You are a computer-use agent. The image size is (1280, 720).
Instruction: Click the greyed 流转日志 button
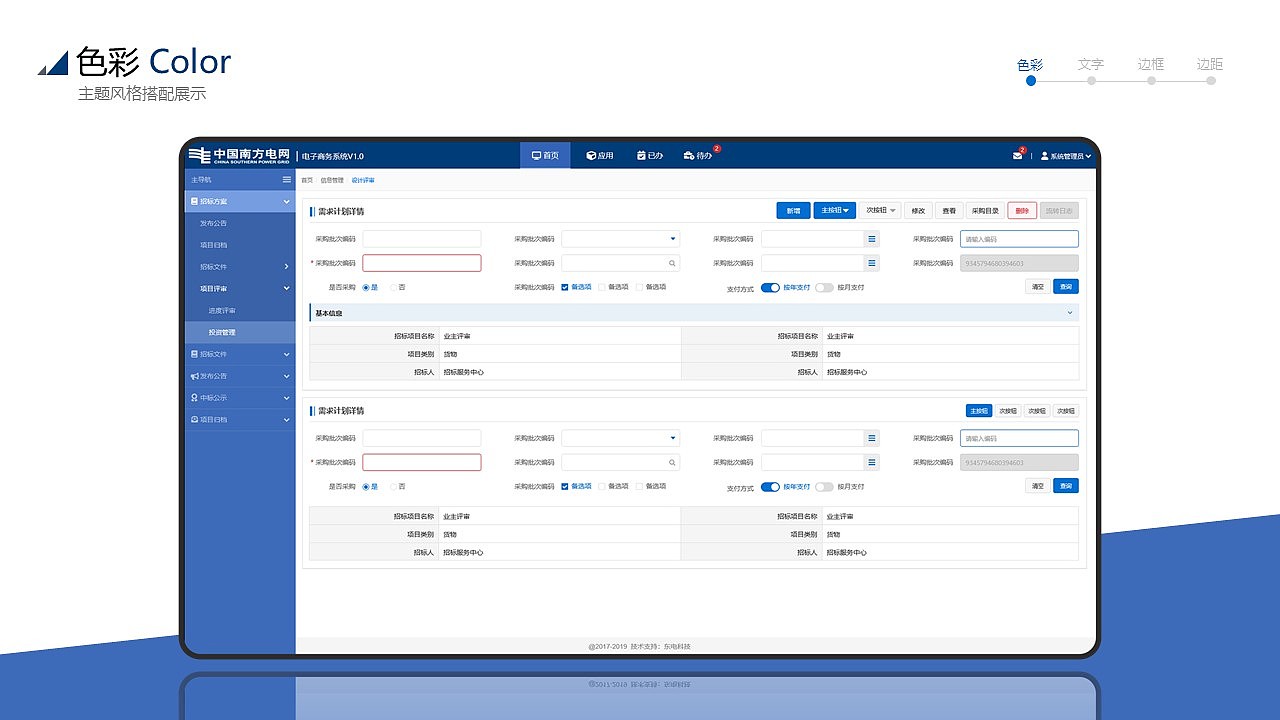coord(1059,211)
